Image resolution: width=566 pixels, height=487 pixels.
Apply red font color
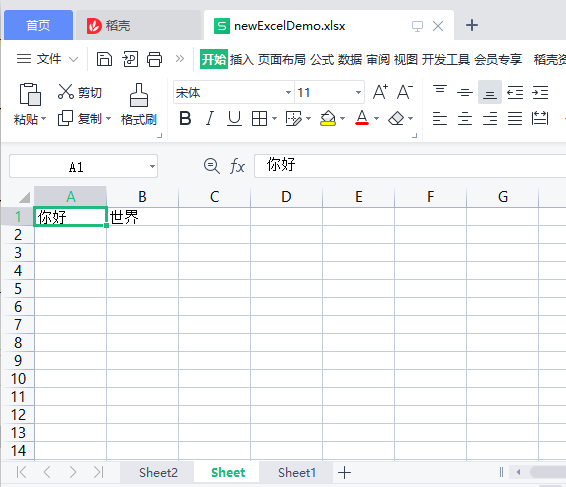pyautogui.click(x=362, y=118)
